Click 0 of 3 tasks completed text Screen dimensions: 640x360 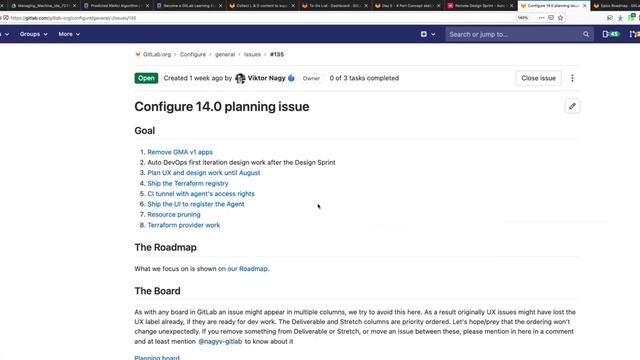coord(364,78)
